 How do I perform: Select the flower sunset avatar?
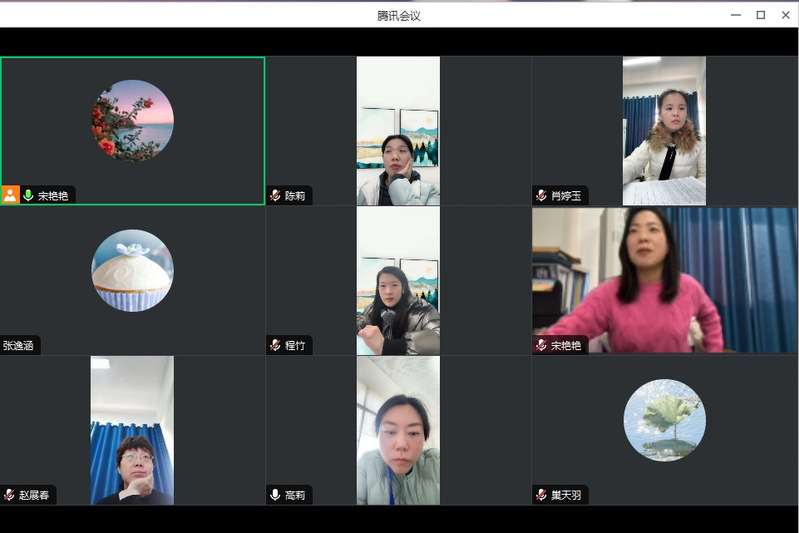[132, 121]
